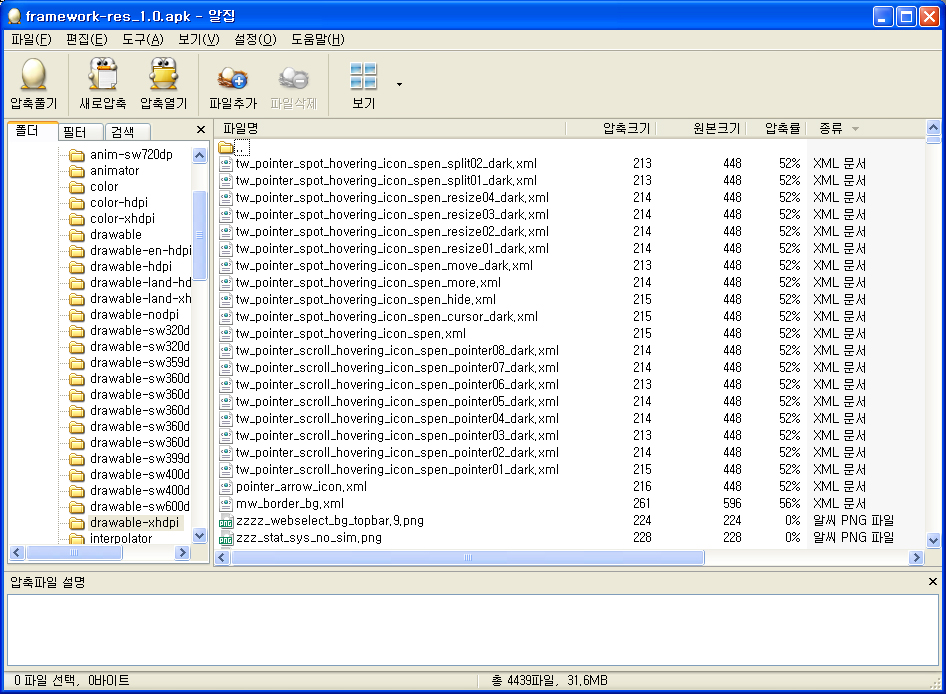Screen dimensions: 946x694
Task: Close the folder side panel
Action: pyautogui.click(x=200, y=130)
